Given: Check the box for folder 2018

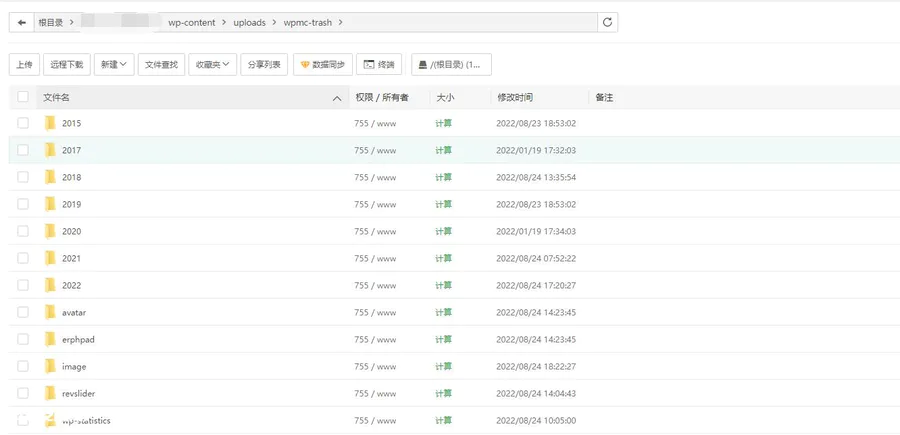Looking at the screenshot, I should pos(23,177).
